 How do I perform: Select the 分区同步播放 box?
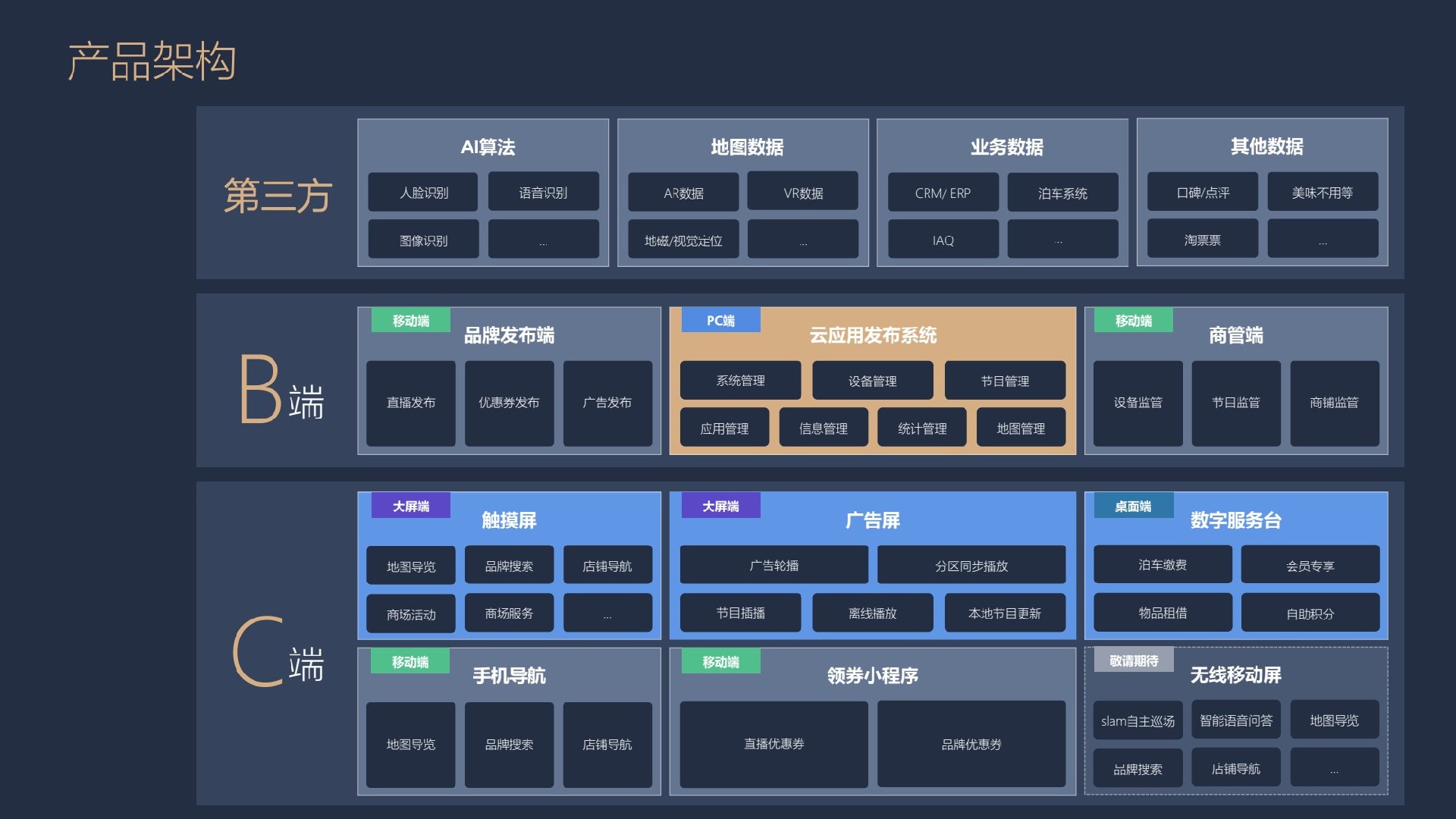click(x=971, y=565)
